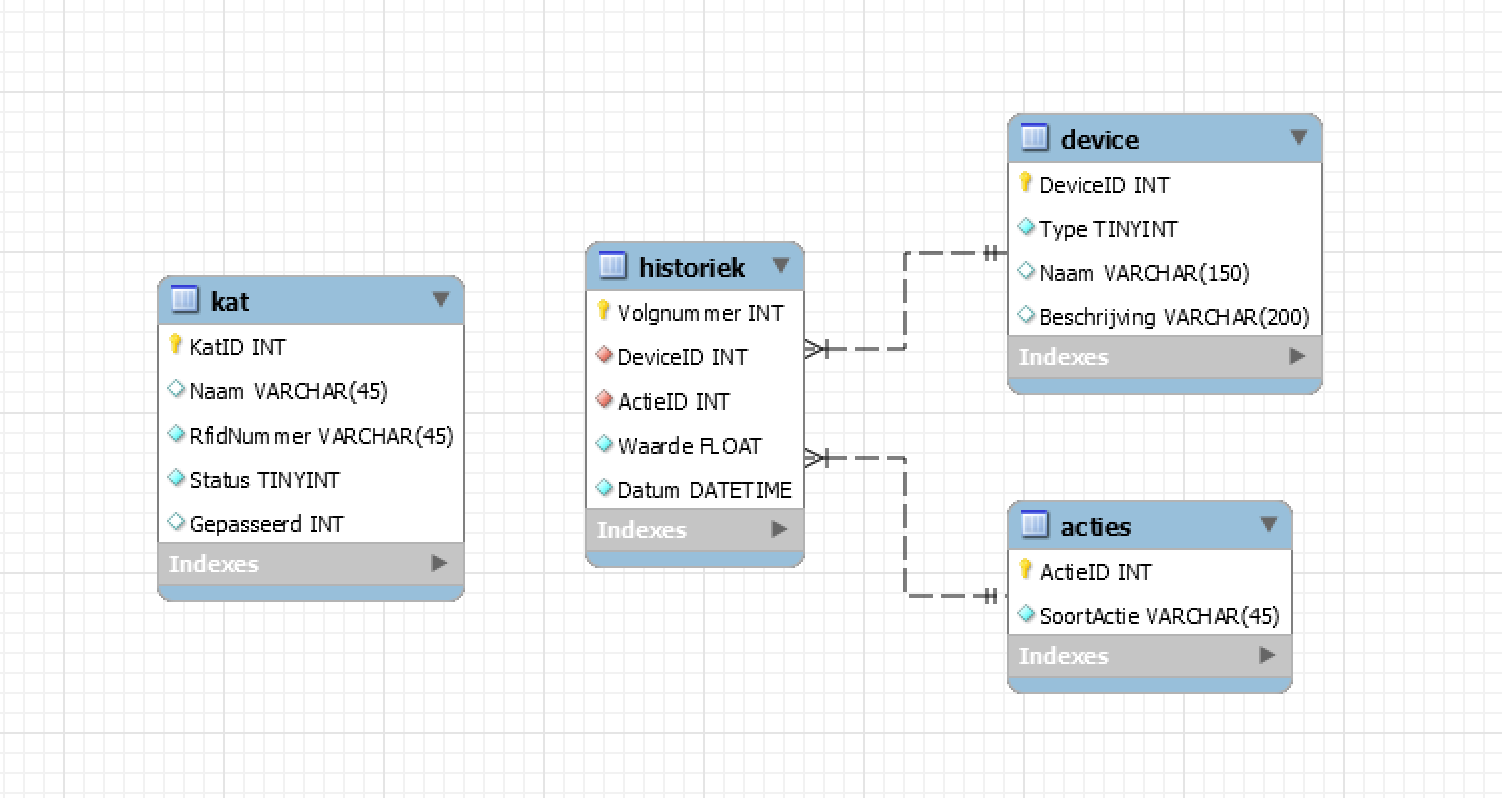Collapse the historiek table with its header arrow
Viewport: 1502px width, 798px height.
coord(781,266)
